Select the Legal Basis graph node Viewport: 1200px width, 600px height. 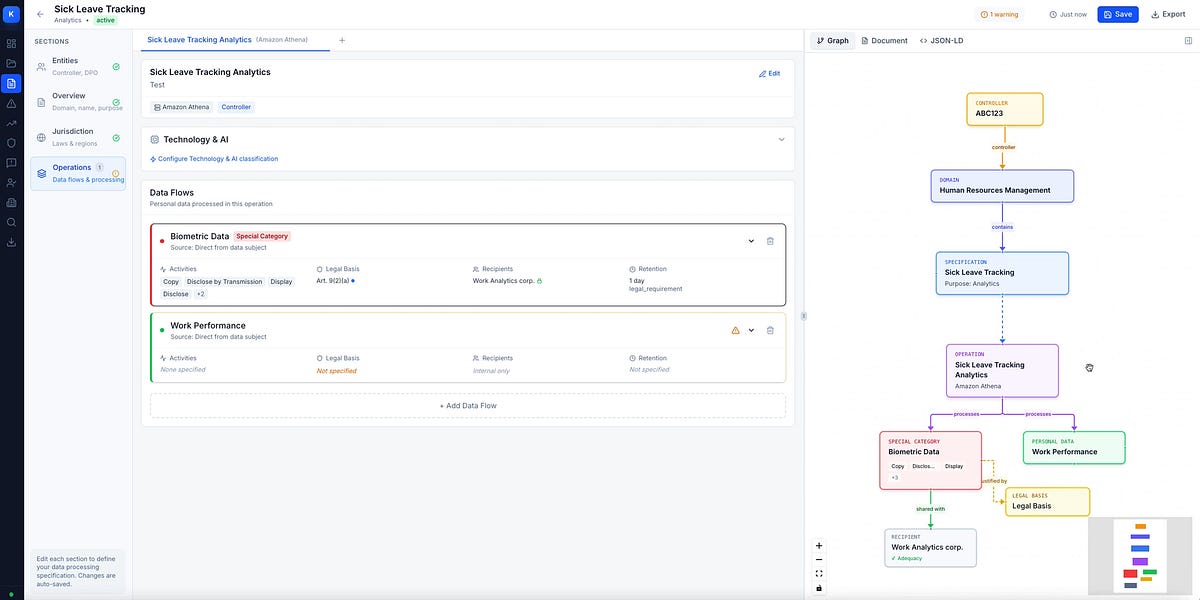1047,501
